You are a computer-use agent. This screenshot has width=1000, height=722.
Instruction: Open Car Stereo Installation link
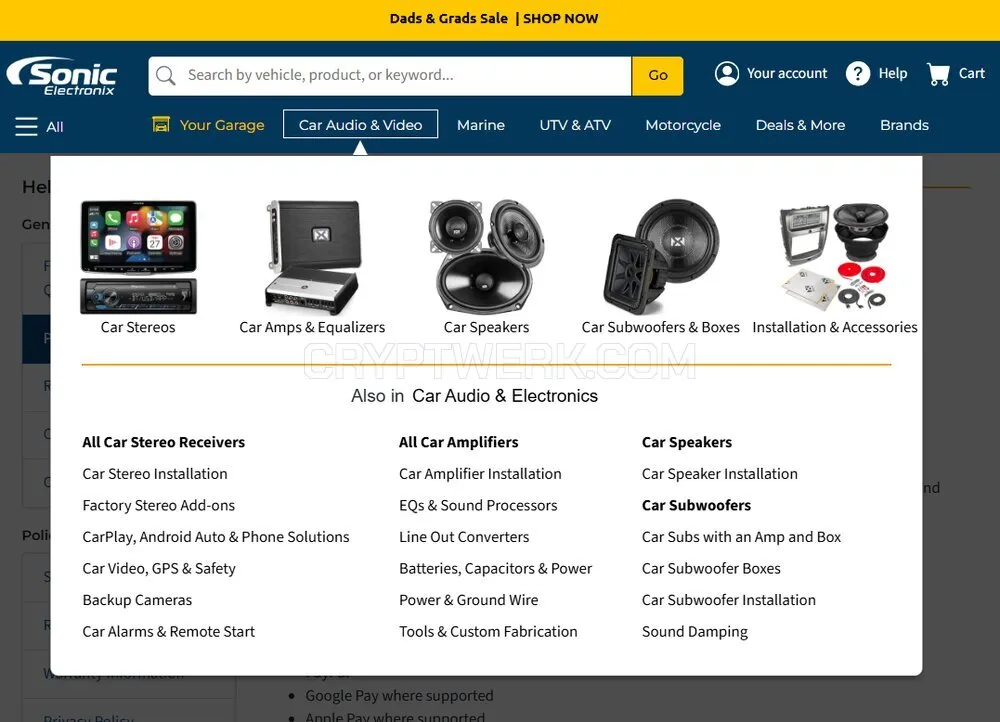[155, 474]
